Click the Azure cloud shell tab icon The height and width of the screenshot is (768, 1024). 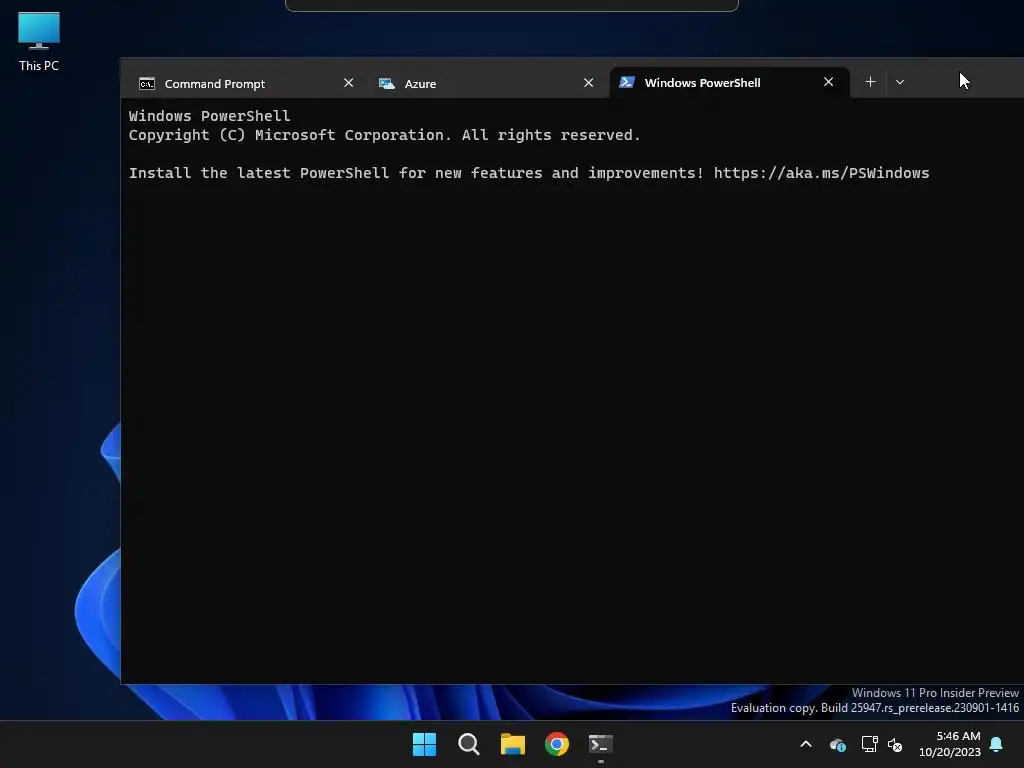click(387, 84)
